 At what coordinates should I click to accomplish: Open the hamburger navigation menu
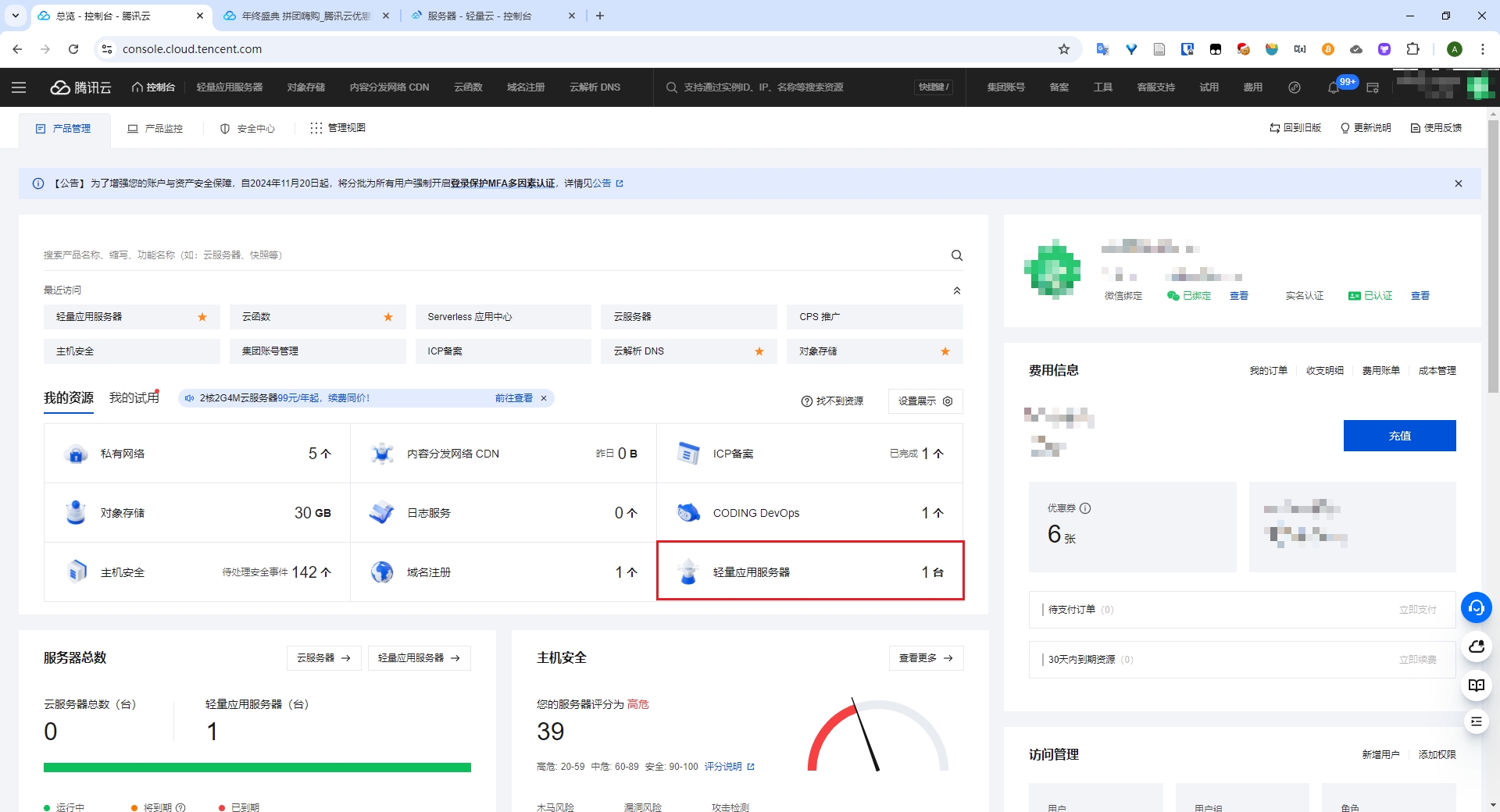19,87
